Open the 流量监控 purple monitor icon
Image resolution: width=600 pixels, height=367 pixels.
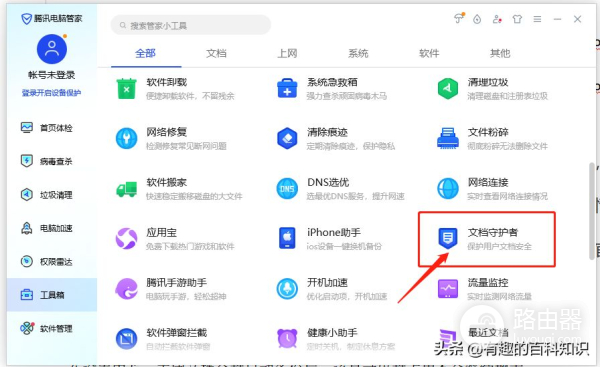coord(448,289)
